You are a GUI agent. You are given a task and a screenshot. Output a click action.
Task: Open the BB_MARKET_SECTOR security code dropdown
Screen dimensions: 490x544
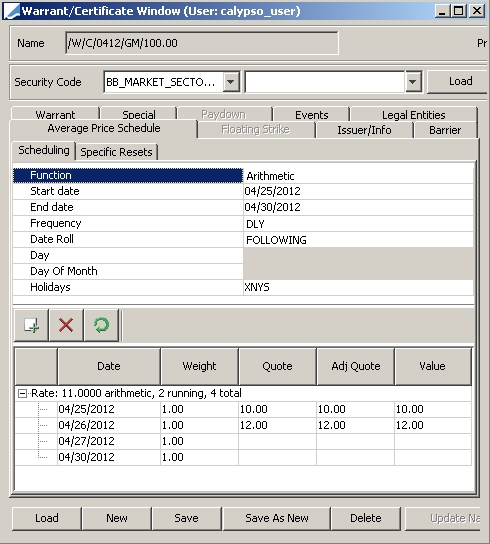pyautogui.click(x=231, y=82)
